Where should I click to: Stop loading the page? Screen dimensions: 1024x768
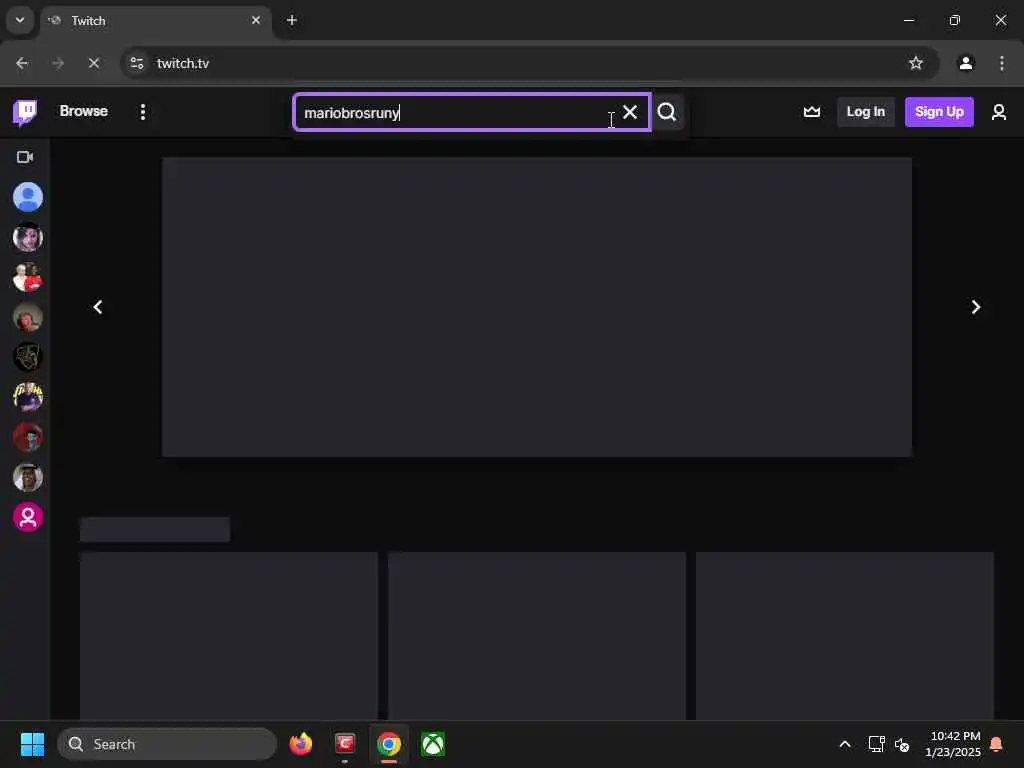[93, 63]
